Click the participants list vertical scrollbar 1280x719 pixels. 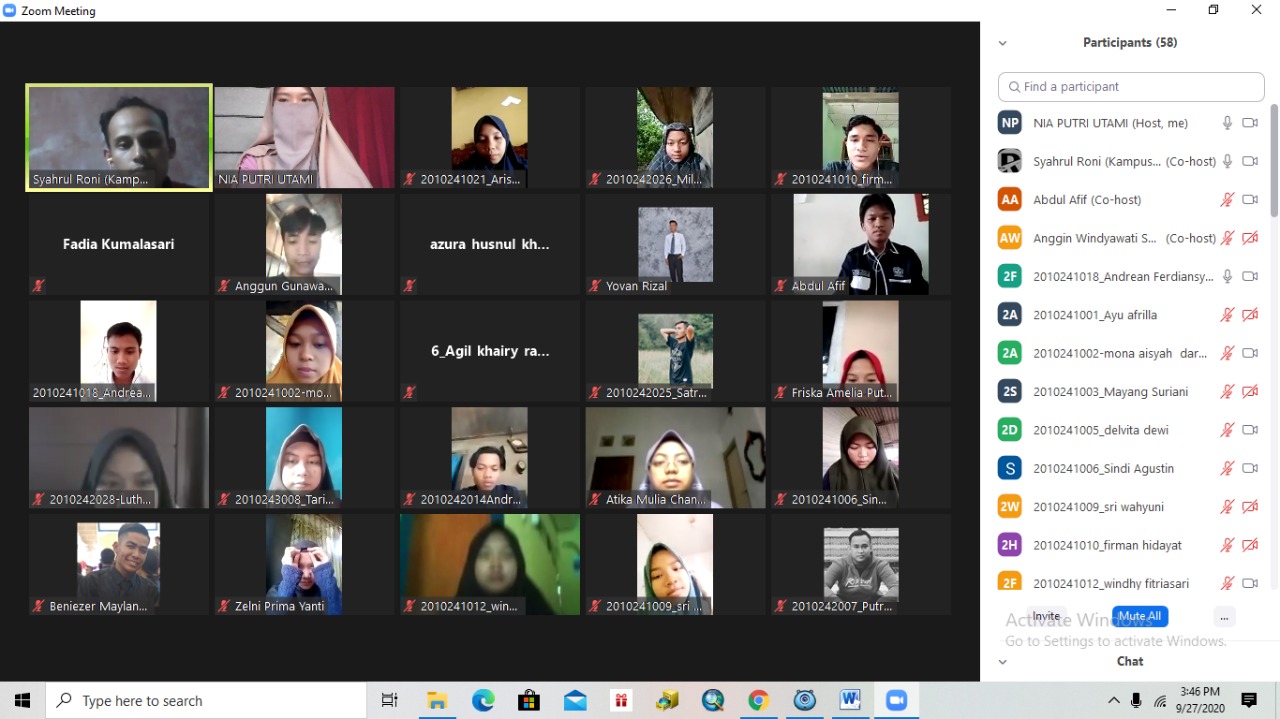point(1274,160)
